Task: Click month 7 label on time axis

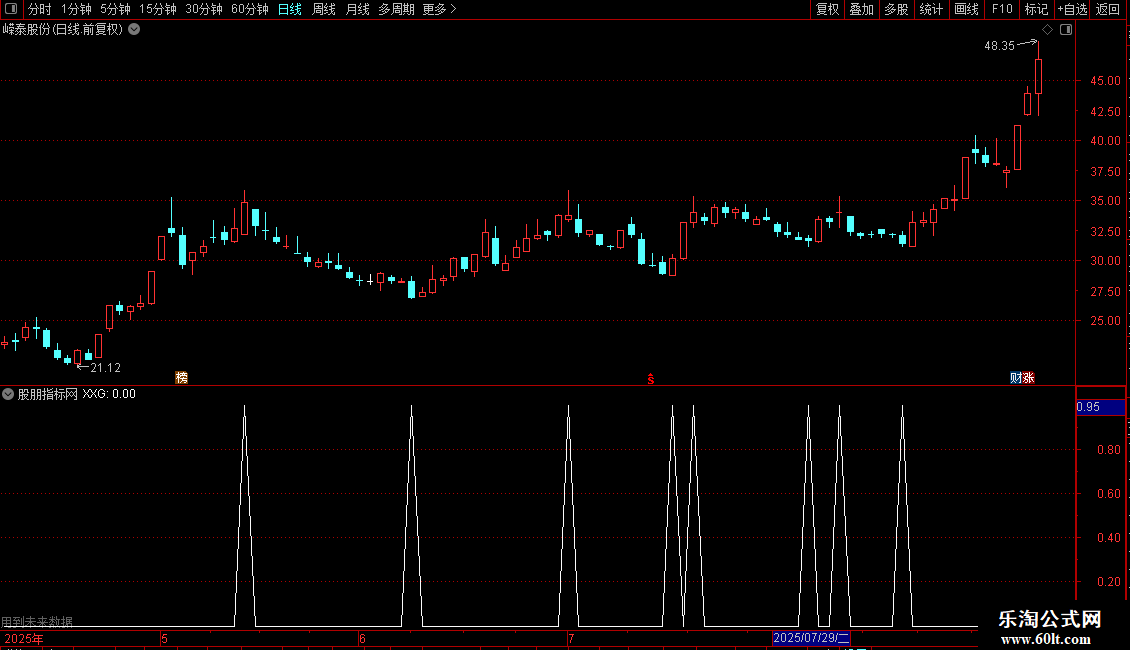Action: click(571, 638)
